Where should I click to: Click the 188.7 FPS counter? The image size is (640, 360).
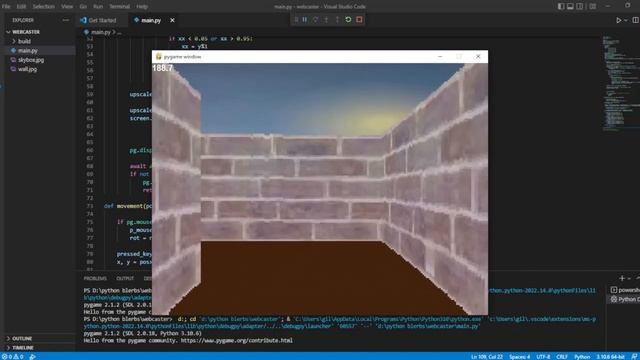(x=162, y=68)
